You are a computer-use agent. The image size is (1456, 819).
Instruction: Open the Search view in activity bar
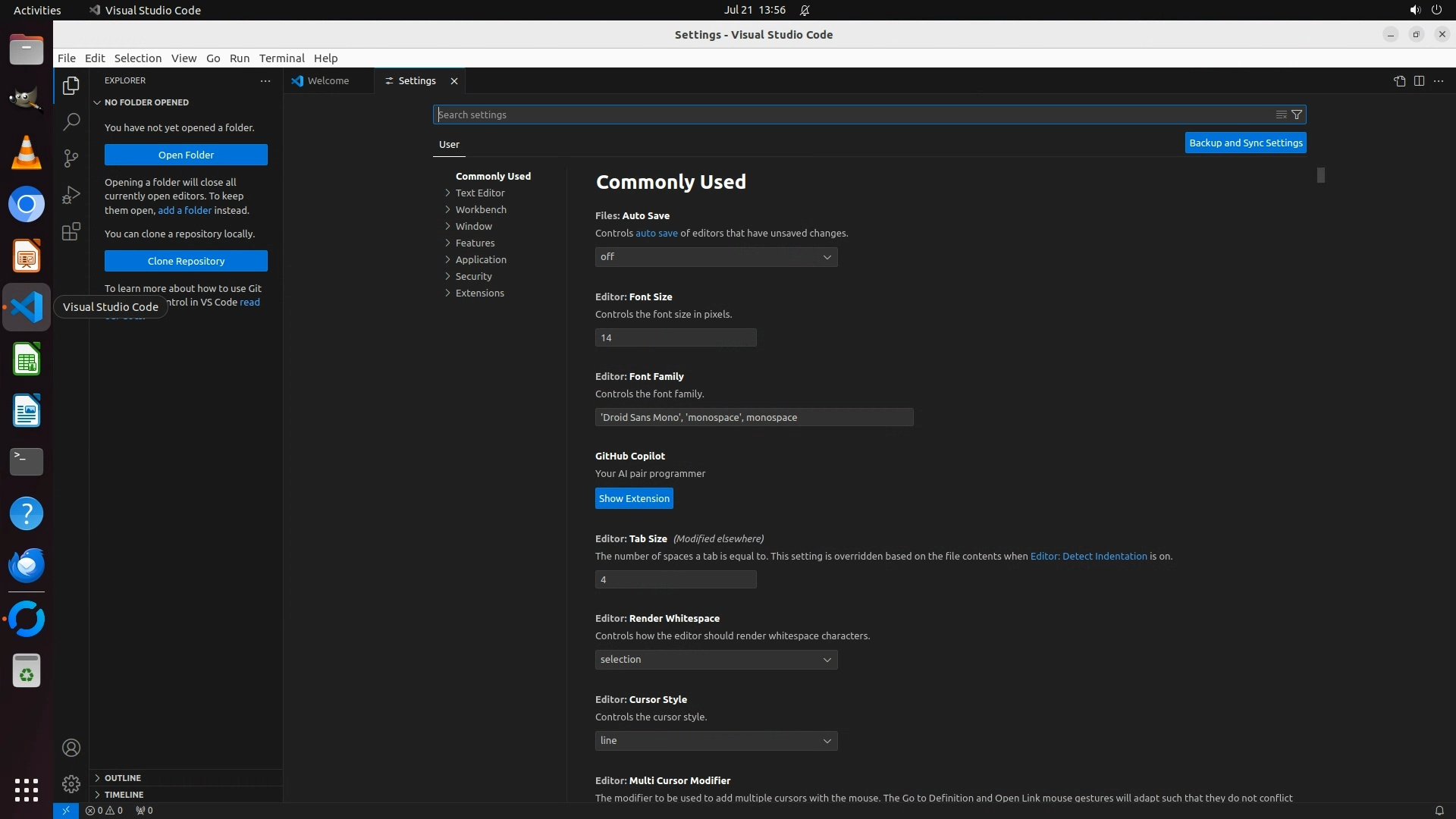coord(71,121)
